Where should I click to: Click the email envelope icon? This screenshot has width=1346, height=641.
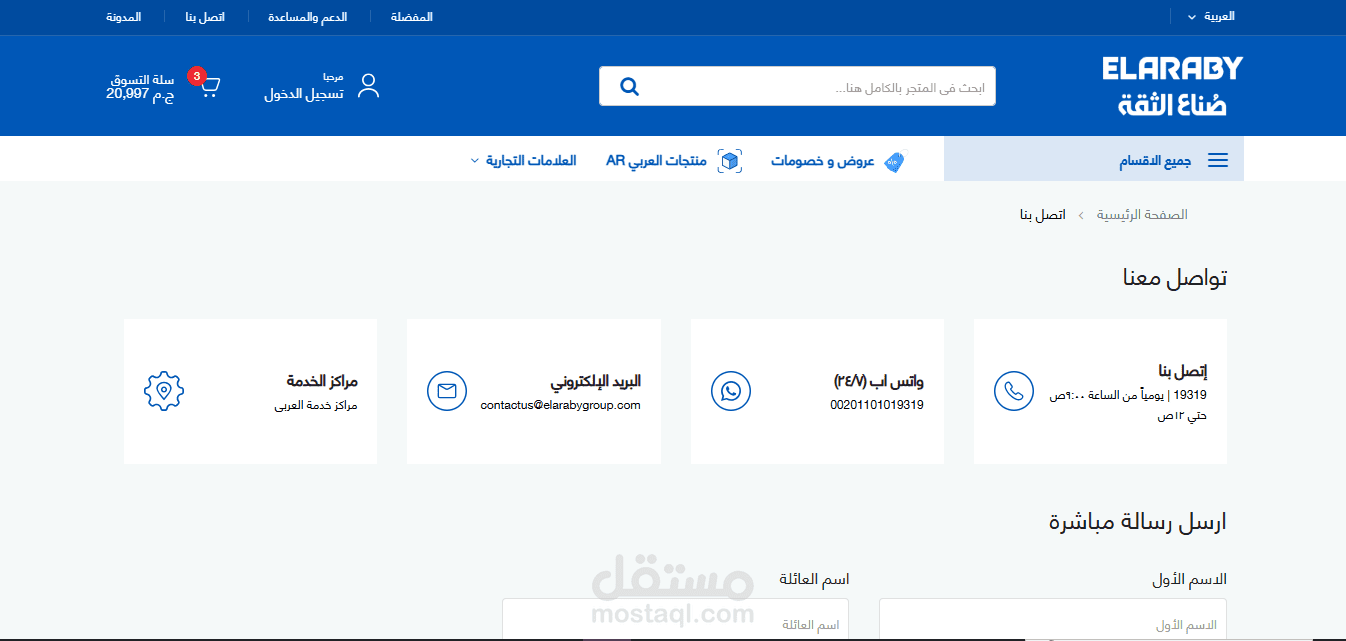[447, 391]
